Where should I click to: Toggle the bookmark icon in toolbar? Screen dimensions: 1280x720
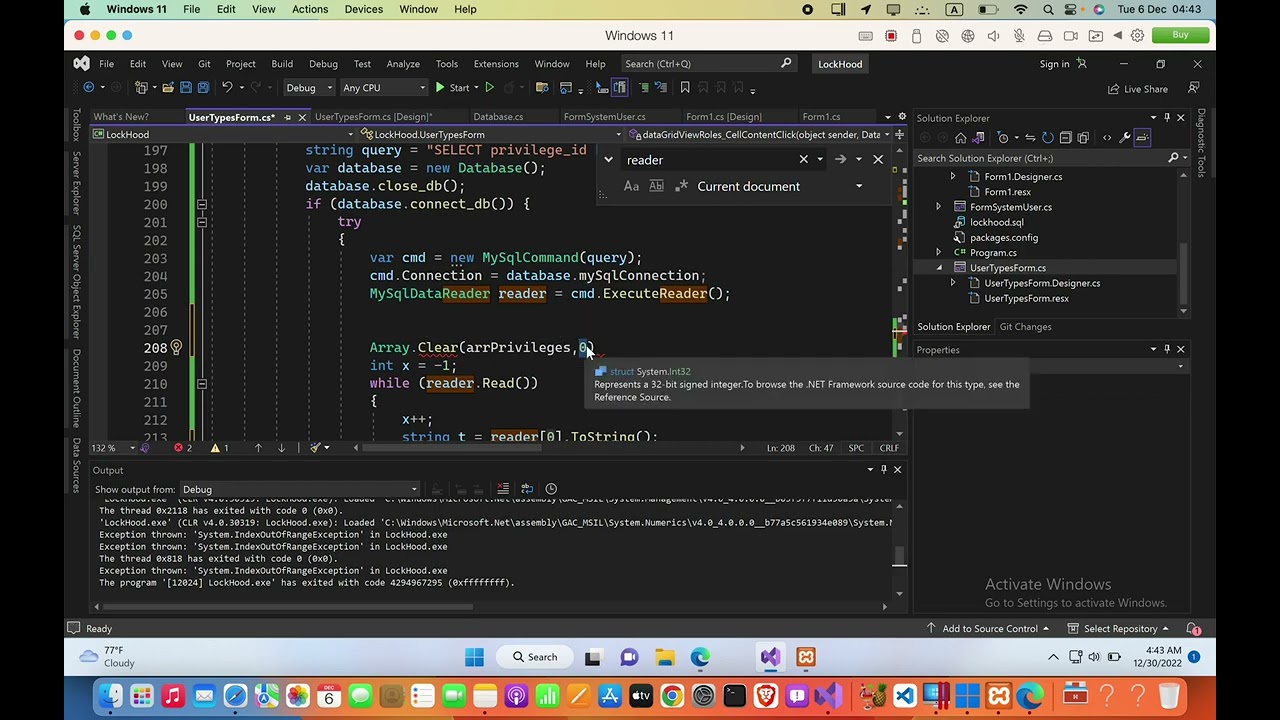(685, 88)
